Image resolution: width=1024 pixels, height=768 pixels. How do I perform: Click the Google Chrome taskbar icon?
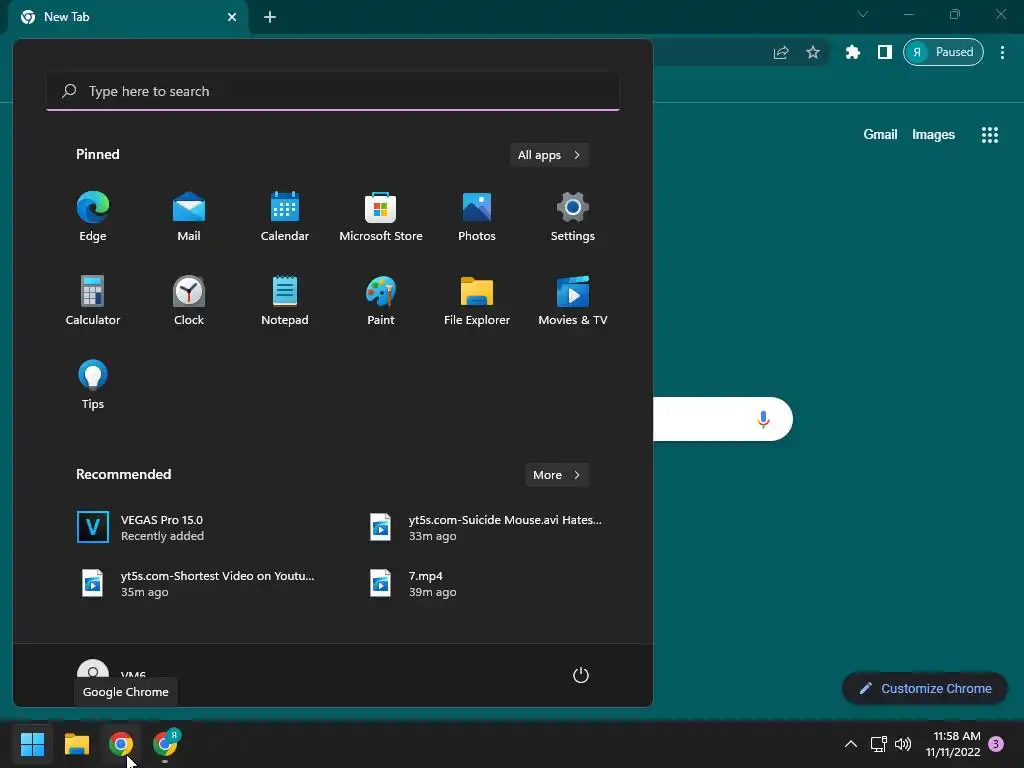coord(121,744)
